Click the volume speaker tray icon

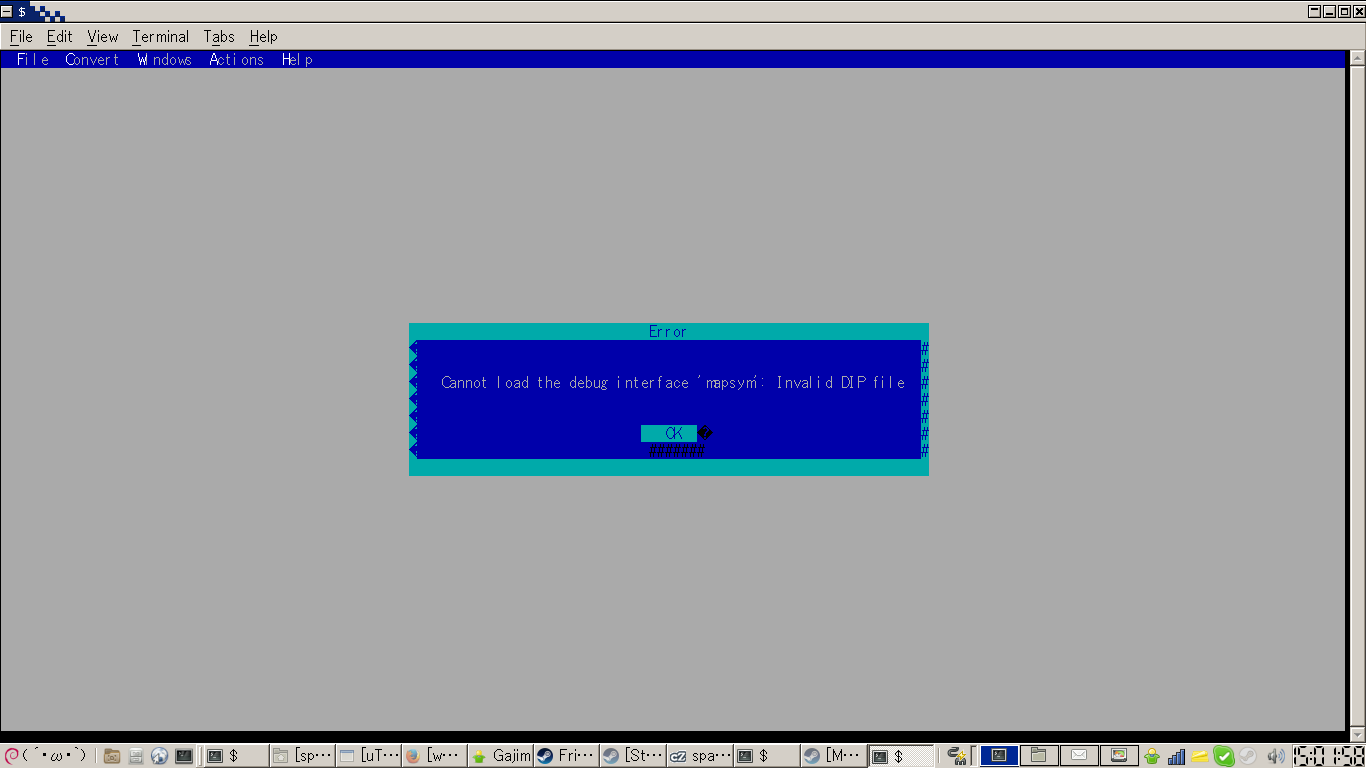point(1275,756)
